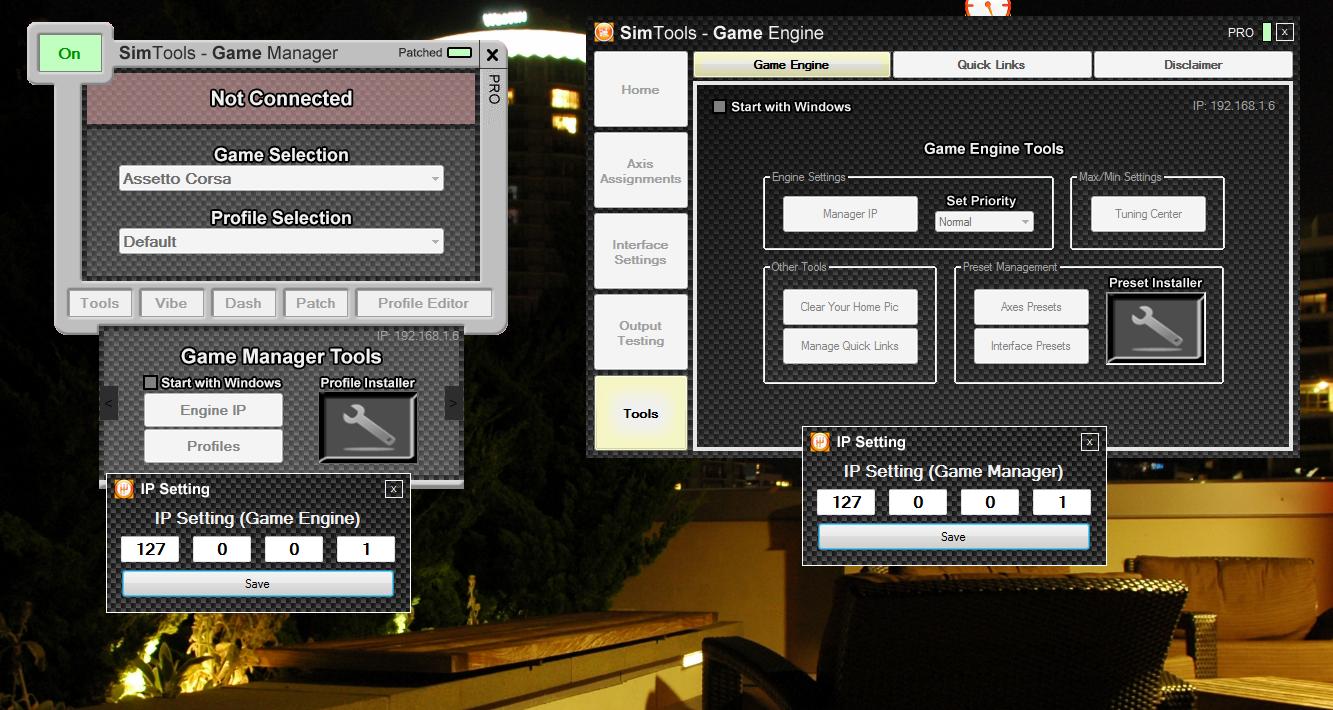Close the IP Setting (Game Engine) dialog
The image size is (1333, 710).
(x=394, y=489)
